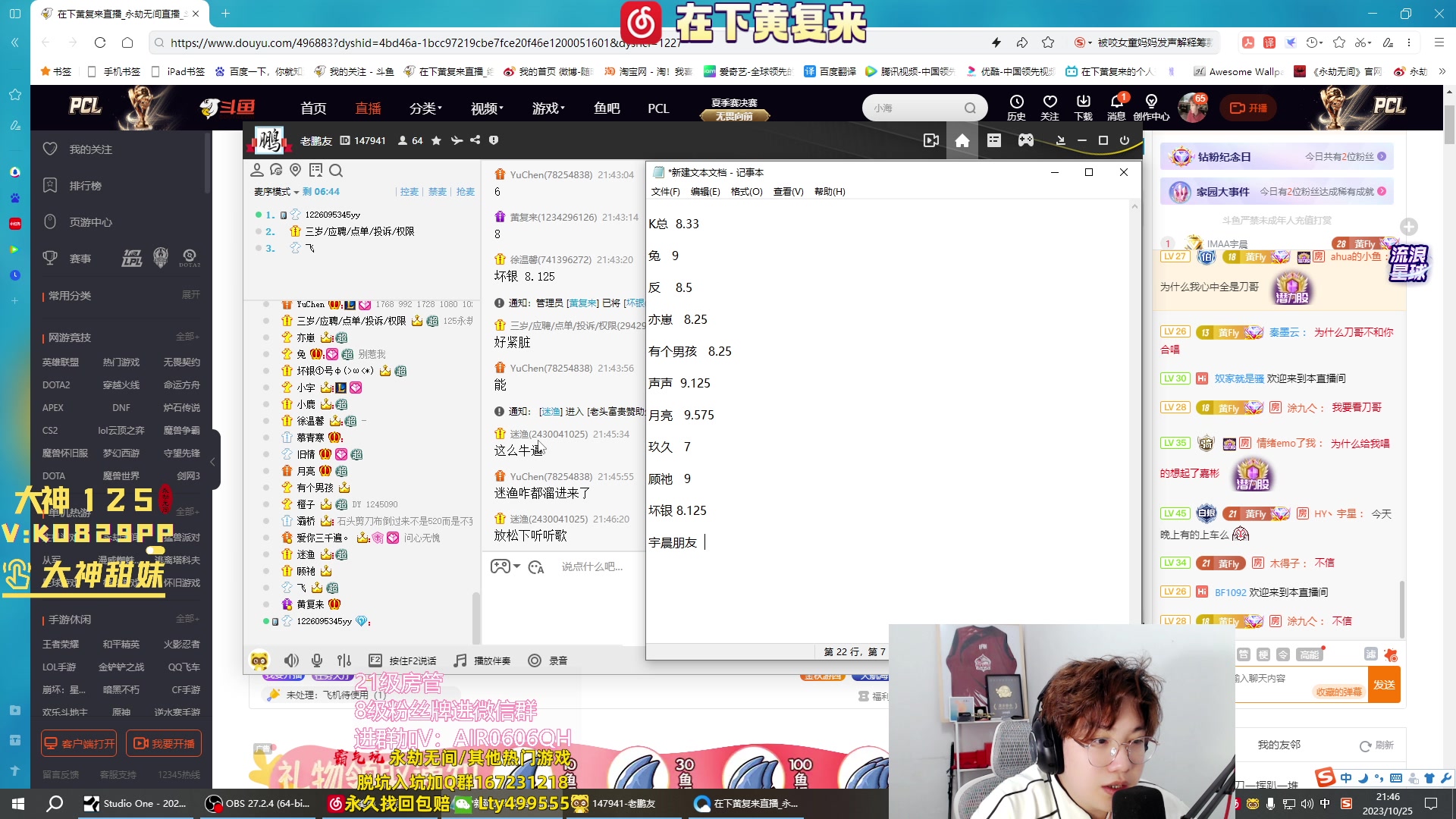Toggle the 令 button above the chat input
The image size is (1456, 819).
[1283, 654]
